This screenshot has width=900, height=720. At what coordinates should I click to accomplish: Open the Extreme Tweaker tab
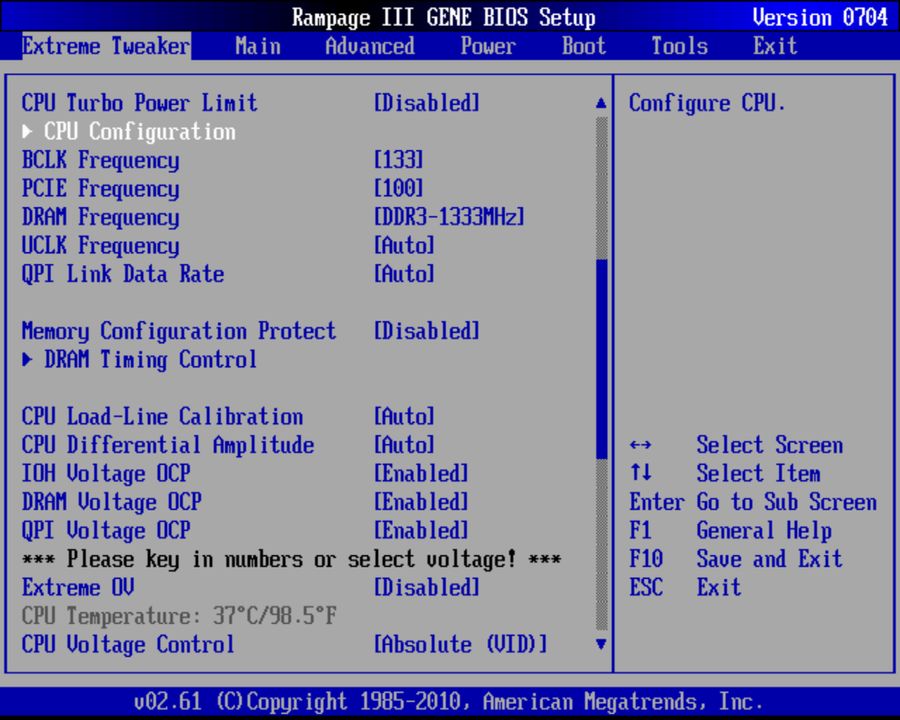[106, 46]
